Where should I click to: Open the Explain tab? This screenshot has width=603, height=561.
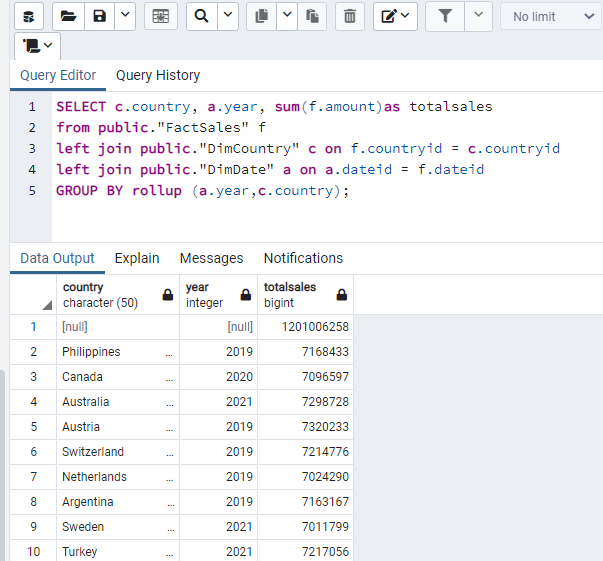(137, 258)
